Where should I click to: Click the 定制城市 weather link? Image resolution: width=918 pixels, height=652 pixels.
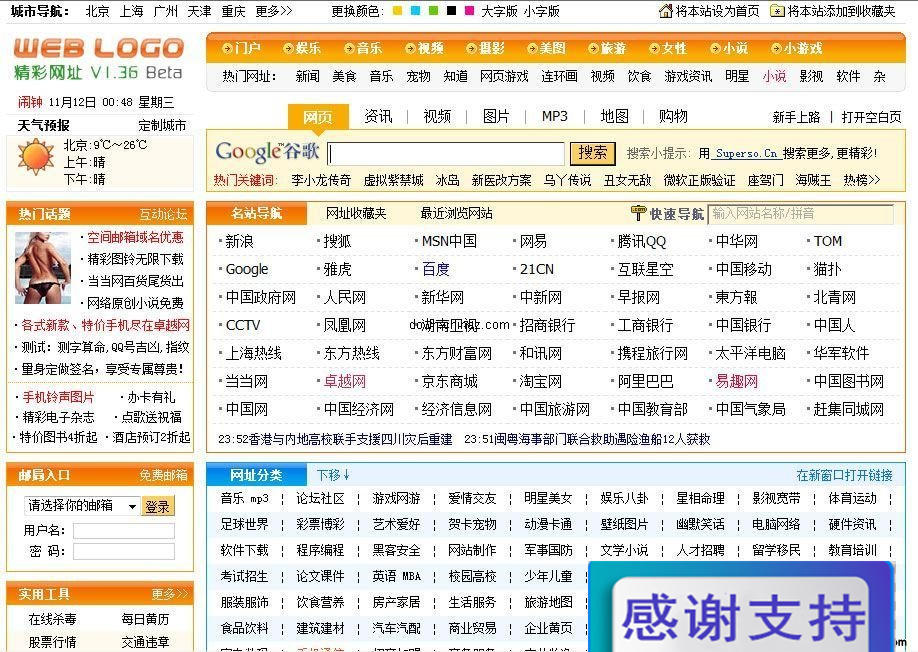pos(162,125)
